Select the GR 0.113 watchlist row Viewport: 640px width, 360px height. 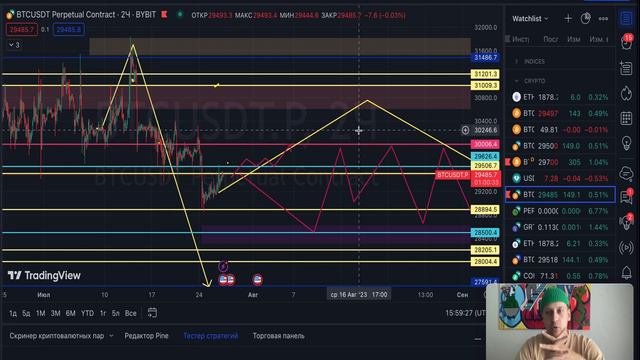[560, 227]
